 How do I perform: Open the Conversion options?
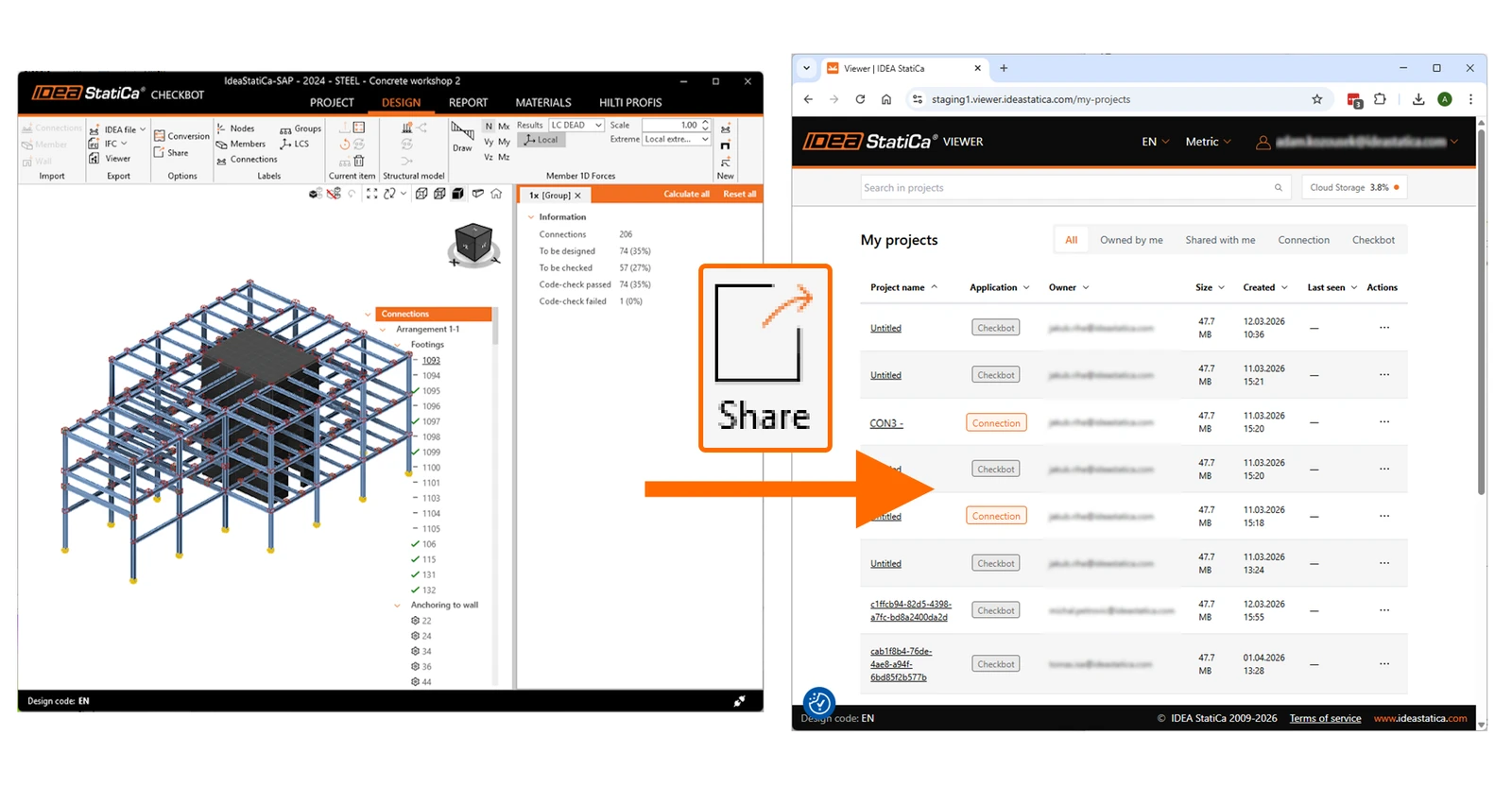pyautogui.click(x=181, y=136)
